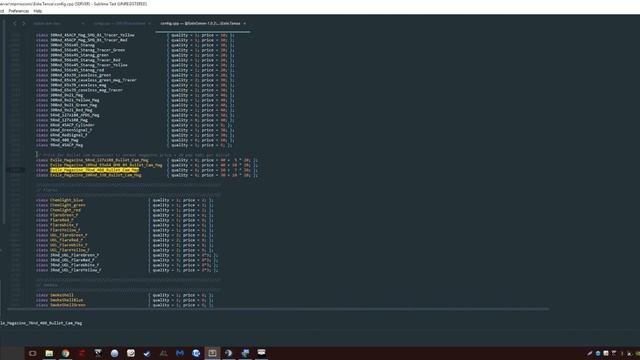Close the middle dimmed tab
This screenshot has width=640, height=360.
click(x=149, y=24)
